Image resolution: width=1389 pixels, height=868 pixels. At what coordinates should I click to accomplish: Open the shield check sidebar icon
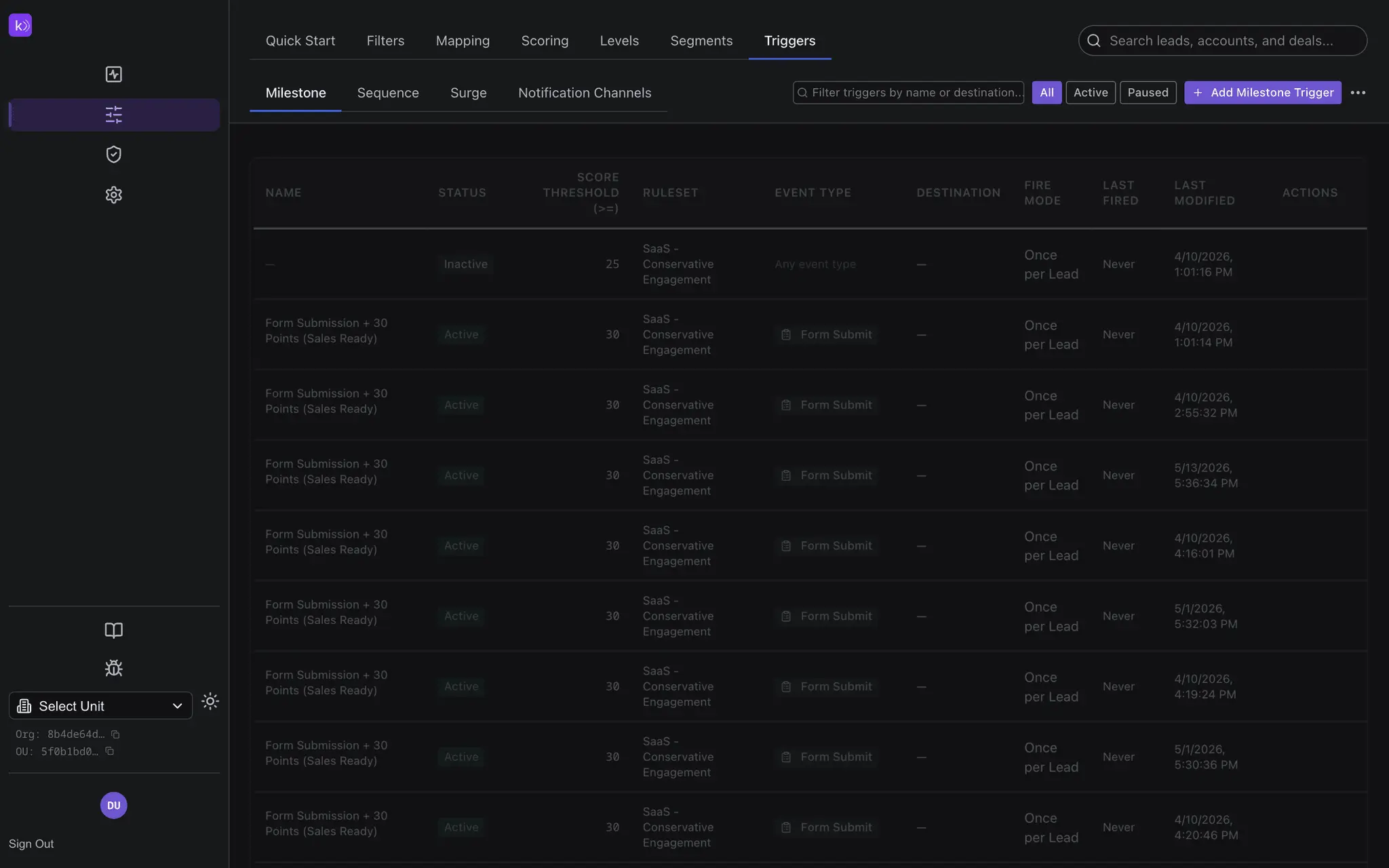(x=114, y=155)
